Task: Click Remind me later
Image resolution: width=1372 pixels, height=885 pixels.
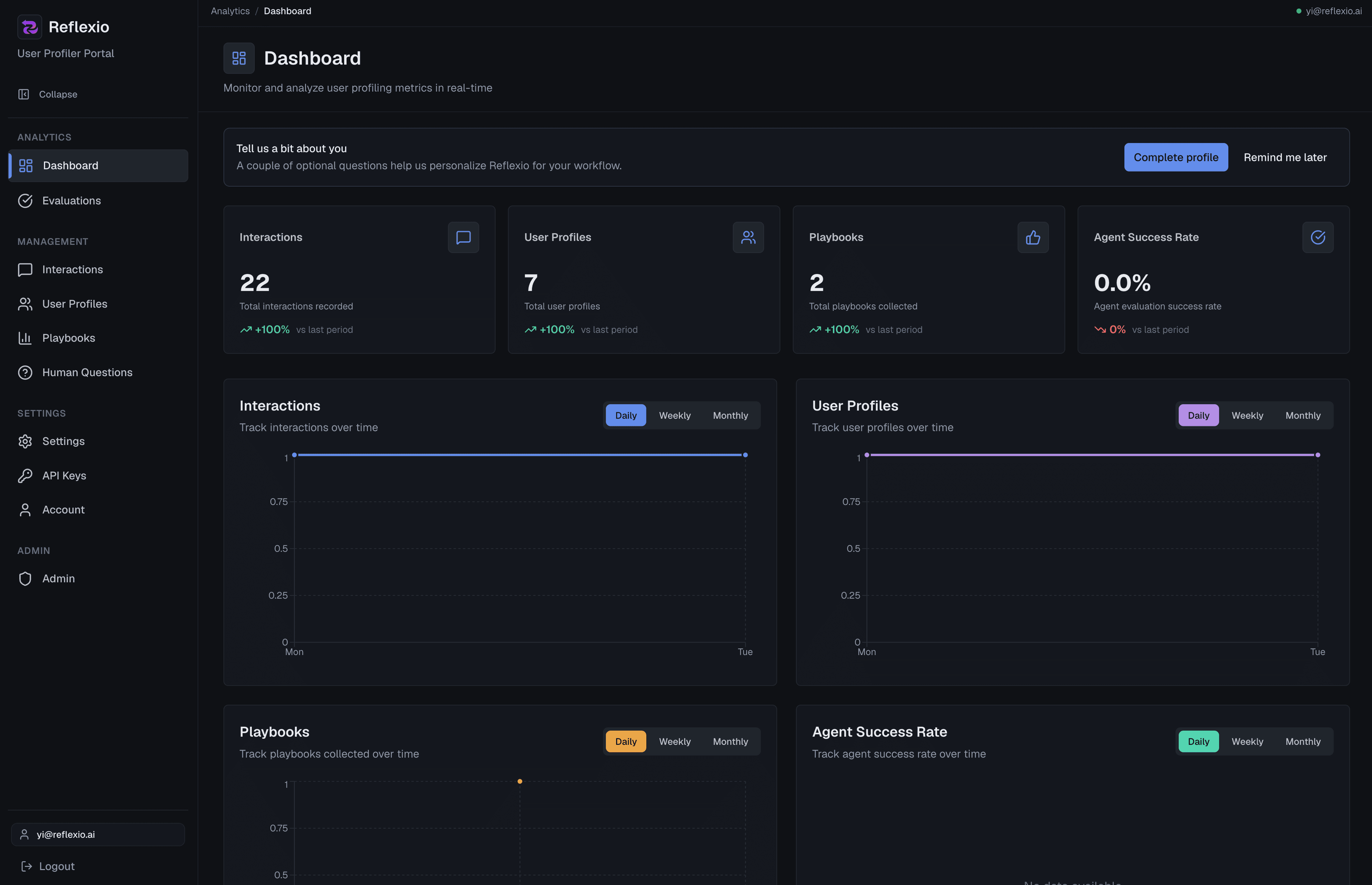Action: [x=1285, y=157]
